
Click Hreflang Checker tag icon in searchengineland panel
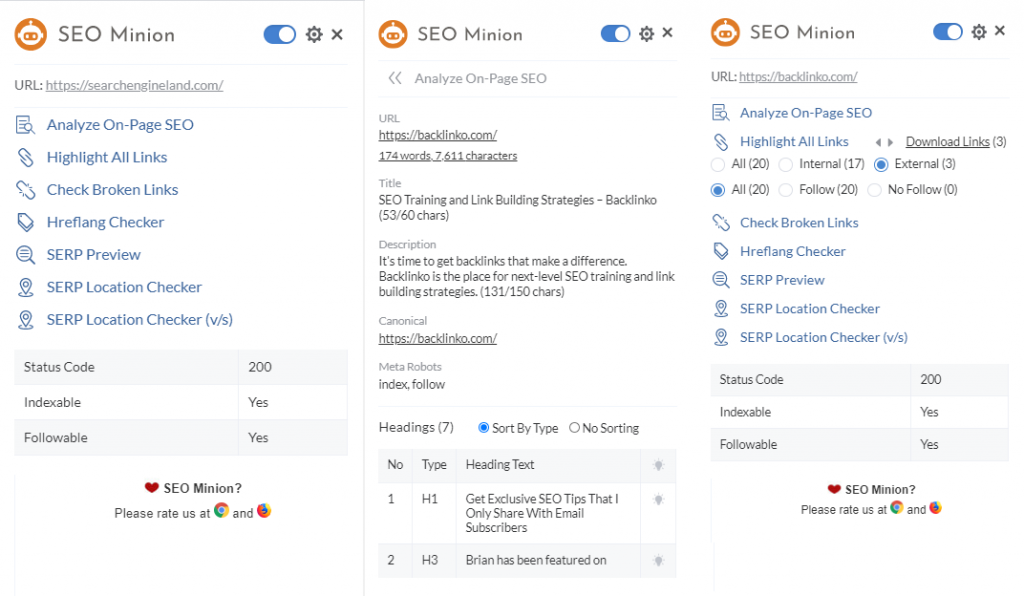point(25,223)
